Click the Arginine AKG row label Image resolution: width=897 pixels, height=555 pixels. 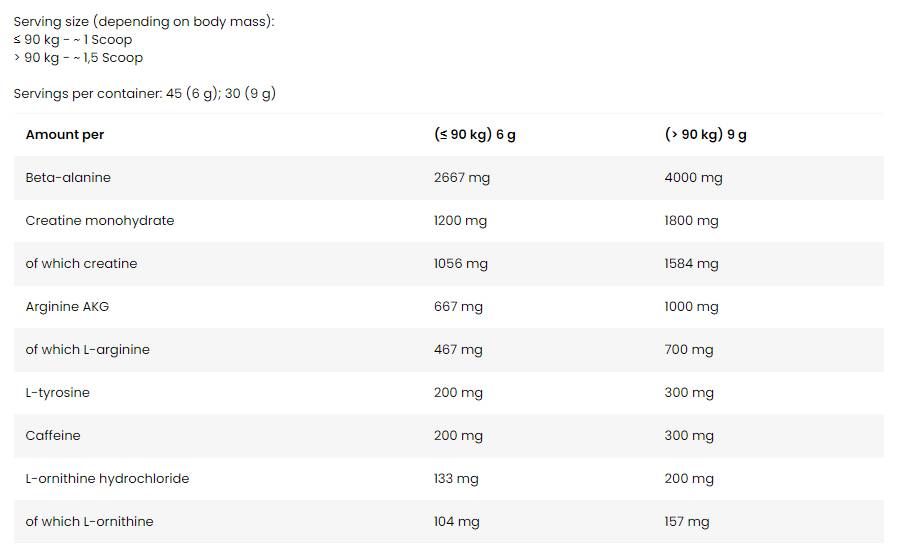tap(66, 307)
